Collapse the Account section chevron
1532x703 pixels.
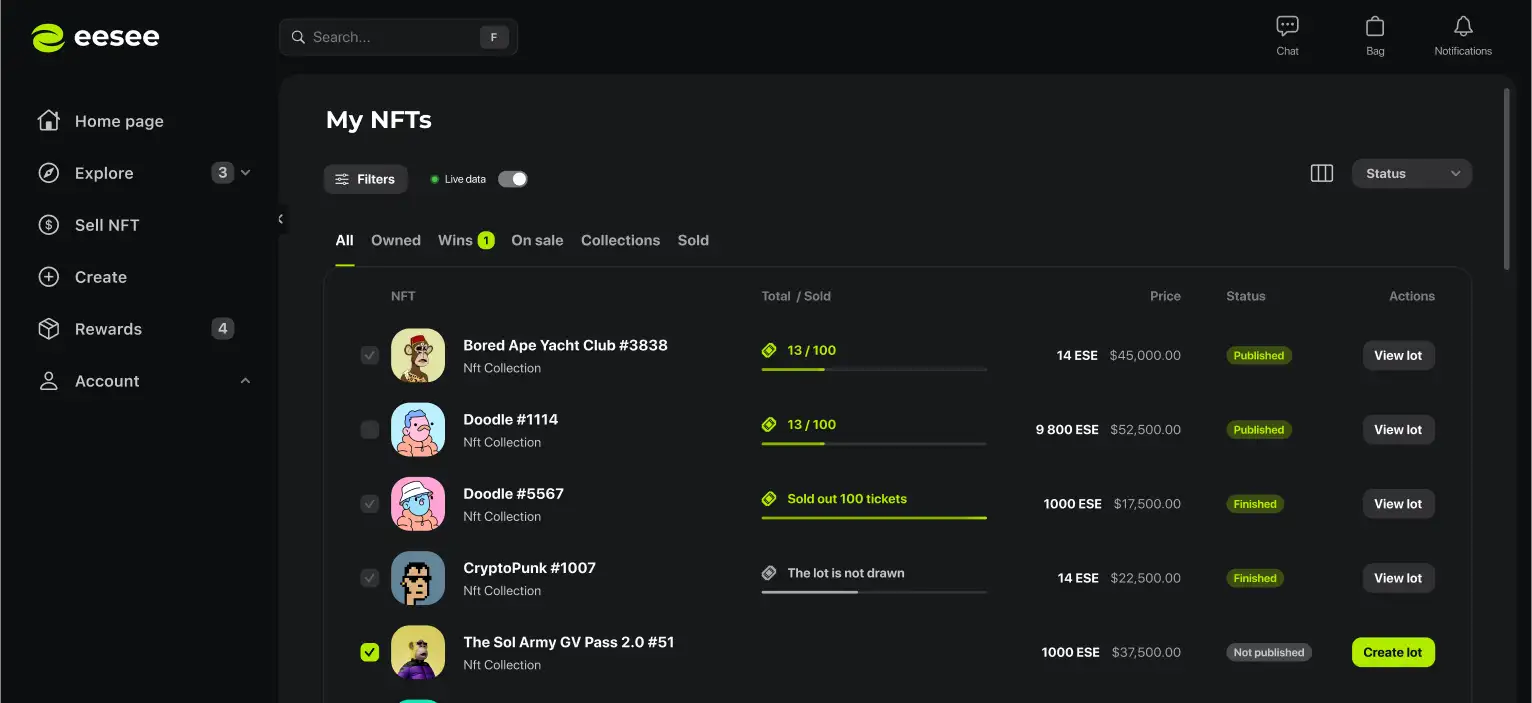click(246, 381)
